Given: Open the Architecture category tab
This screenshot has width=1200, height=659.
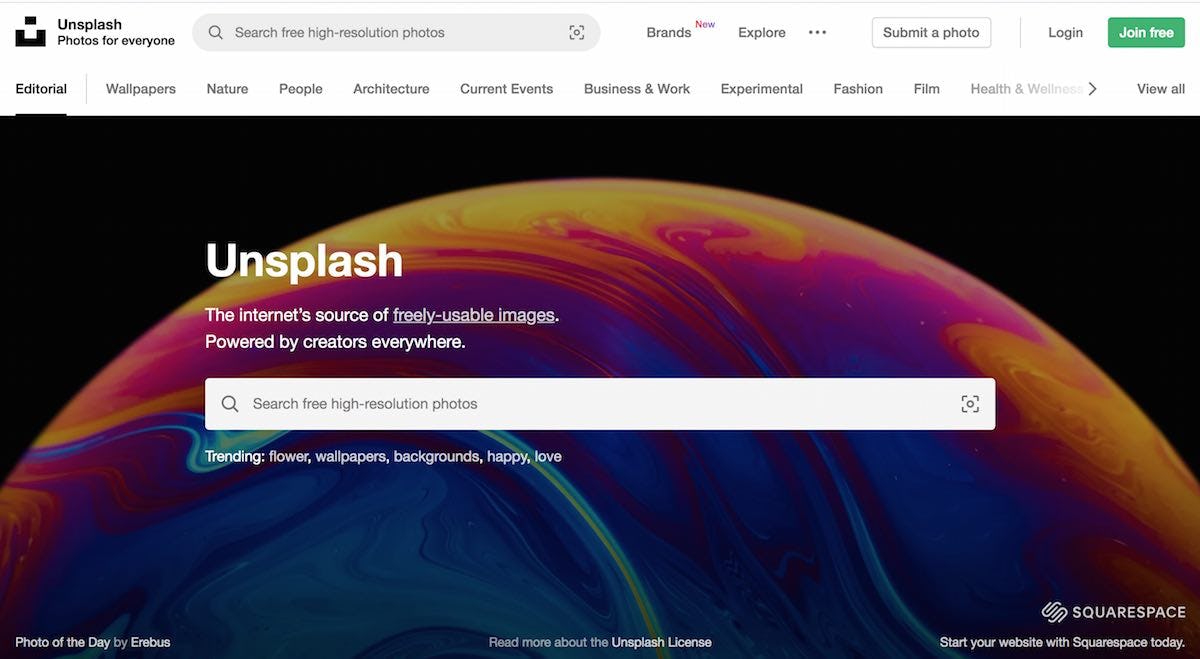Looking at the screenshot, I should tap(391, 89).
